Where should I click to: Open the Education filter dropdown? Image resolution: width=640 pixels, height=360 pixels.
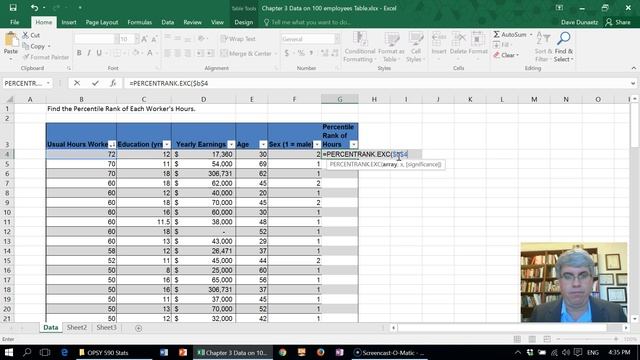click(x=167, y=144)
